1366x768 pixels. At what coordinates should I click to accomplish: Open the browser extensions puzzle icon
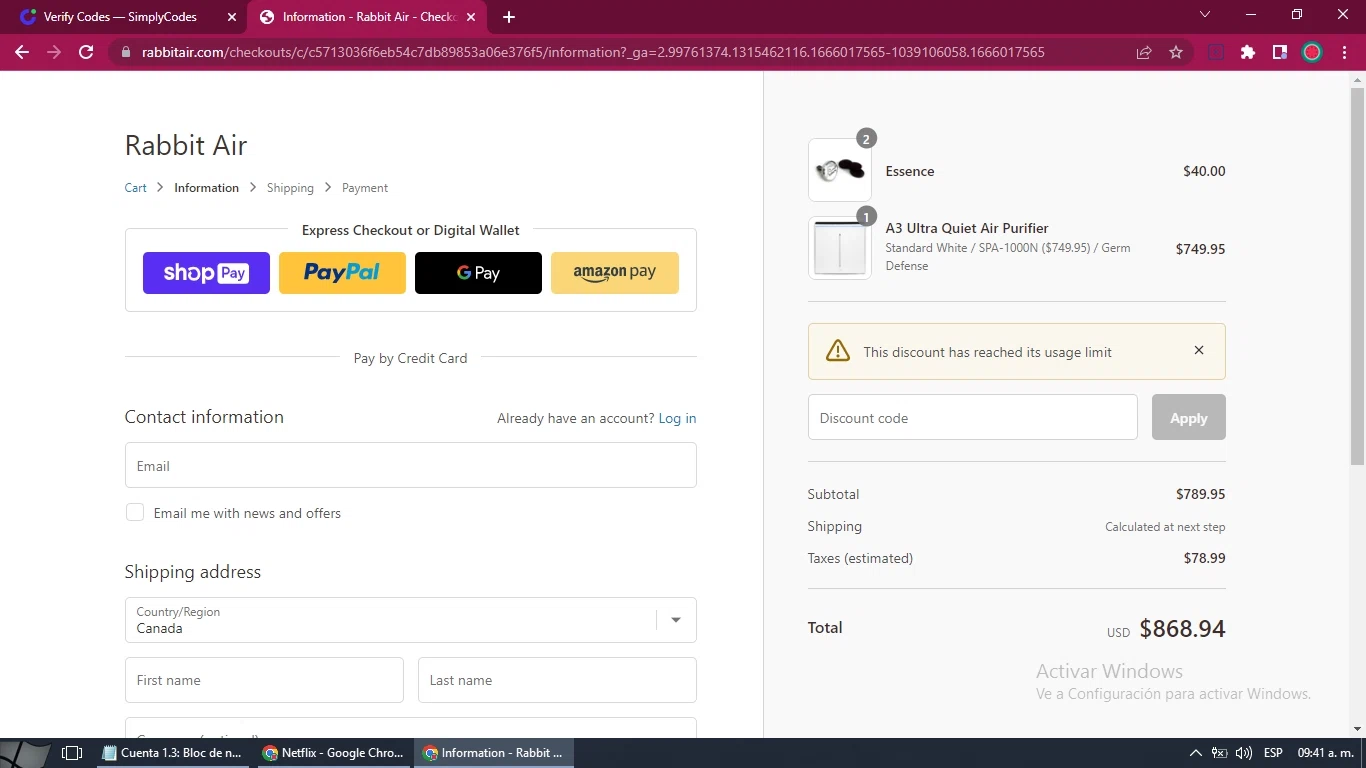1247,52
